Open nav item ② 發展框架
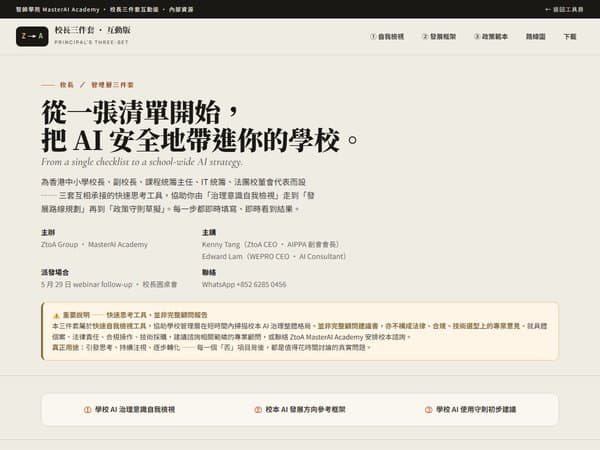The image size is (600, 450). pyautogui.click(x=439, y=37)
